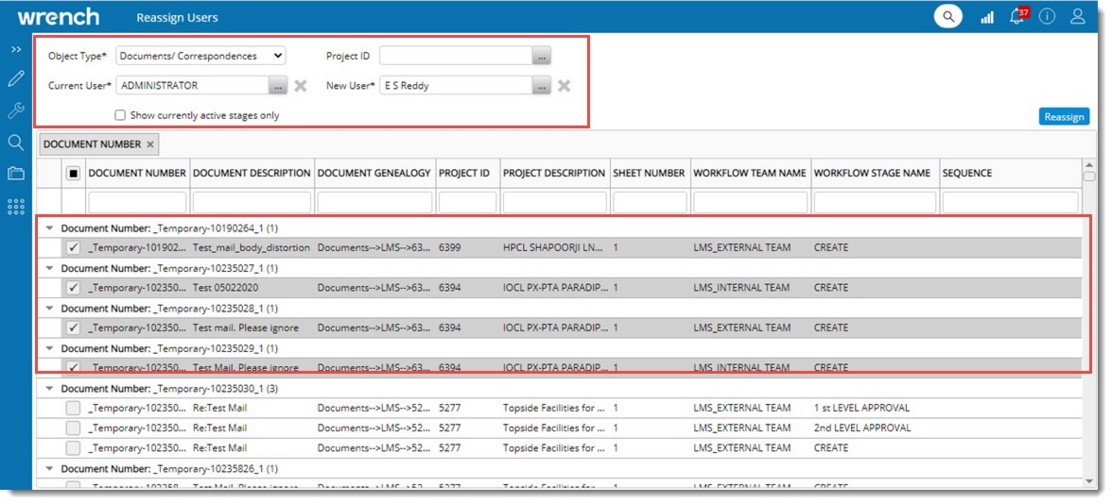This screenshot has width=1112, height=504.
Task: Collapse the _Temporary-10235030_1 document group
Action: coord(49,388)
